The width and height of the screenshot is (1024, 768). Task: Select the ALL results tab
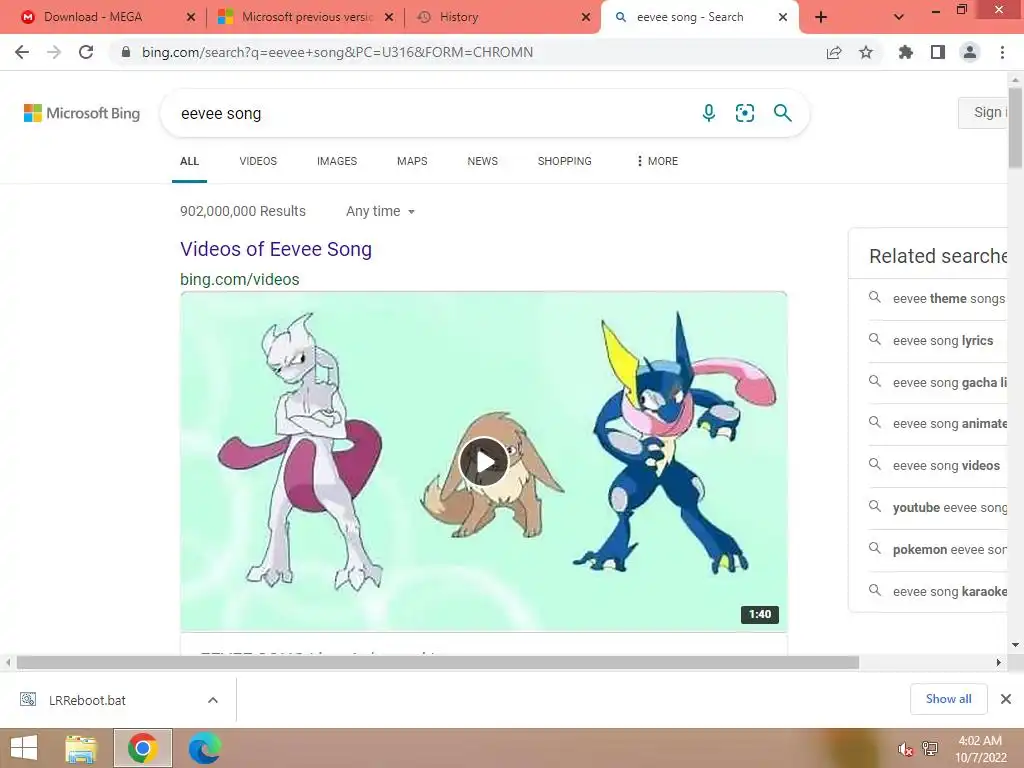(x=189, y=161)
